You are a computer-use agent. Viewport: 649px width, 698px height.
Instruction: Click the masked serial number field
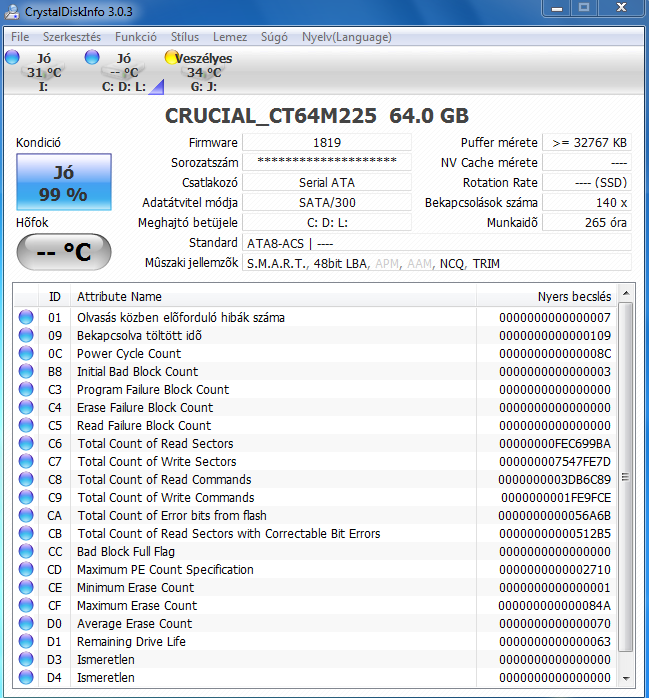(327, 162)
